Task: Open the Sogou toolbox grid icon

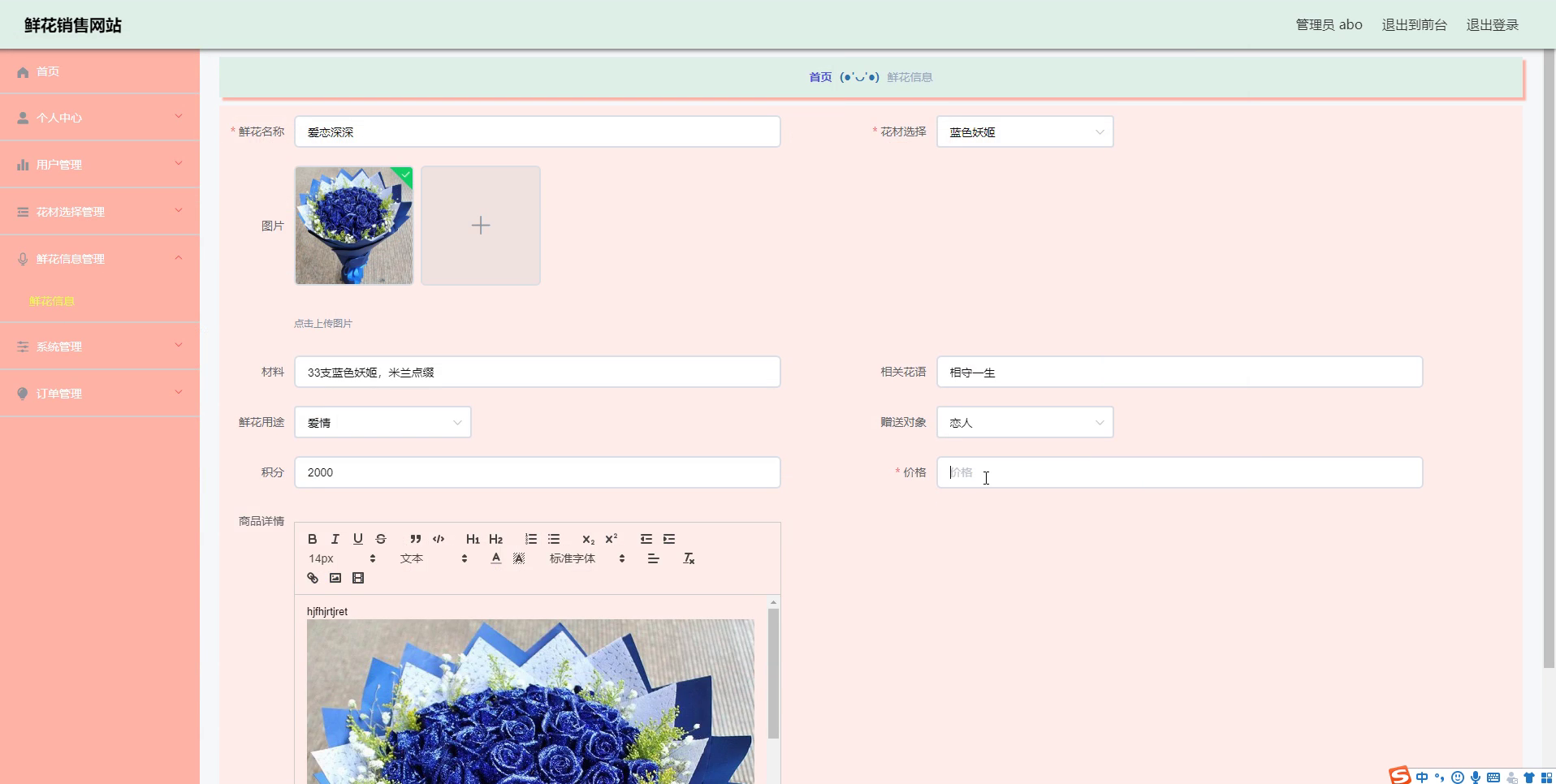Action: [x=1546, y=778]
